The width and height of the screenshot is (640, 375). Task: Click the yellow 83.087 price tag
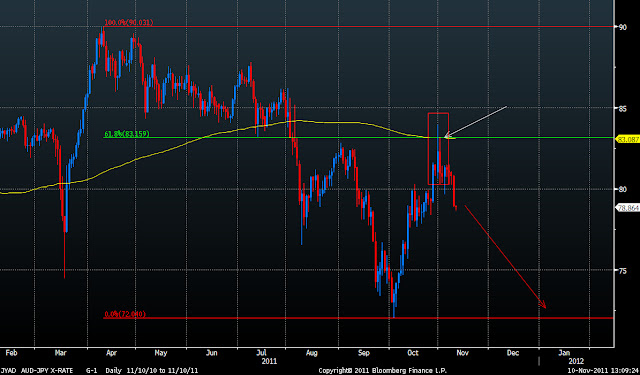point(628,139)
